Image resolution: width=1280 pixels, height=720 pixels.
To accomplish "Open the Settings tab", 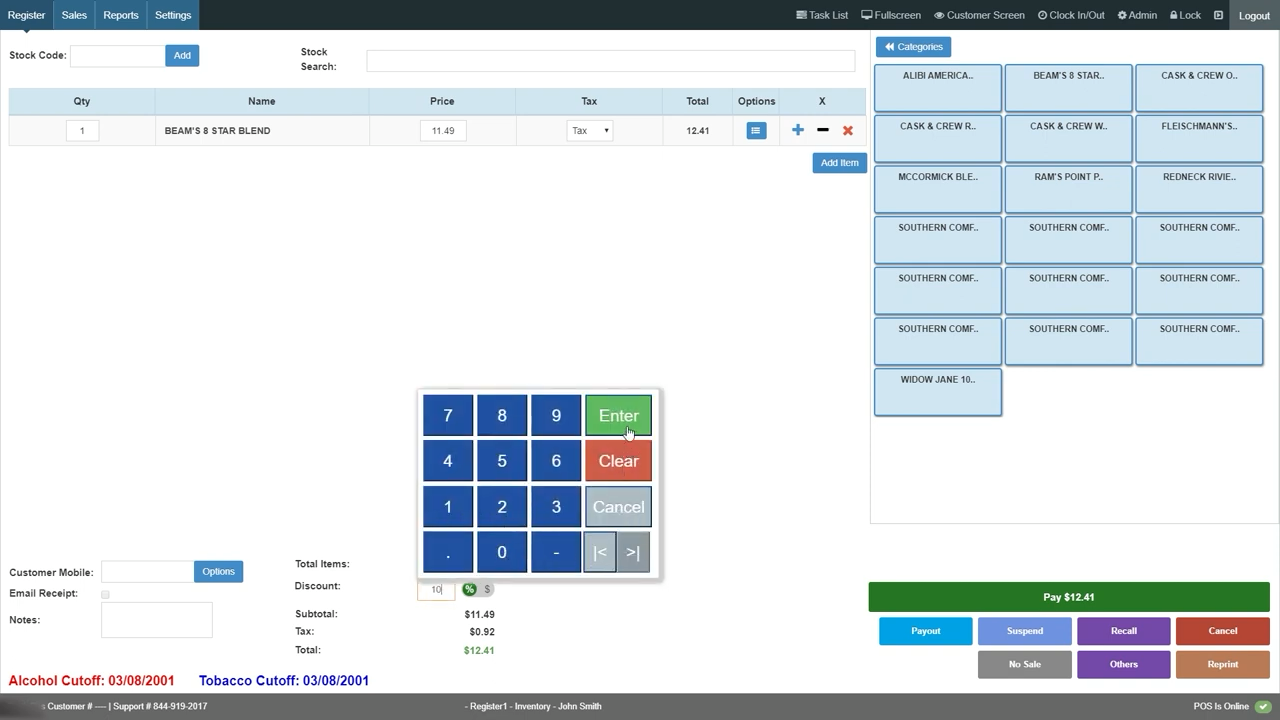I will pyautogui.click(x=173, y=15).
